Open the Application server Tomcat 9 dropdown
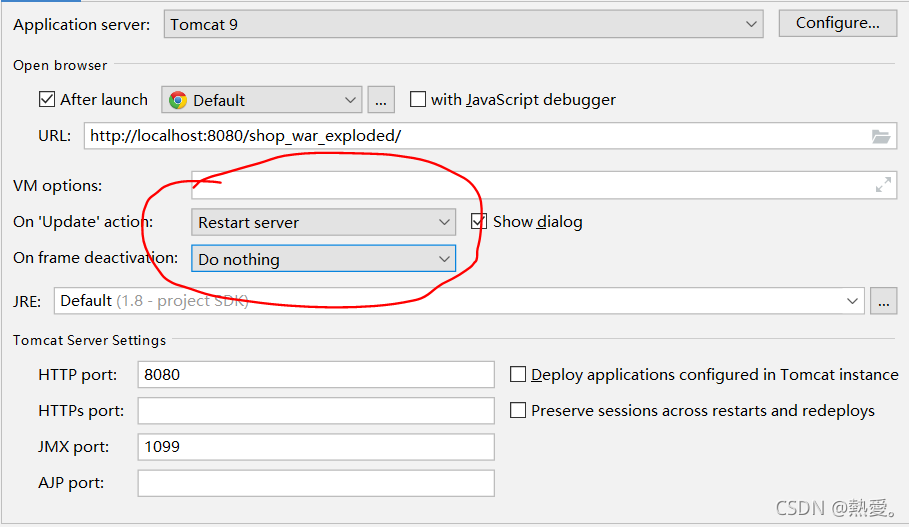 (463, 24)
